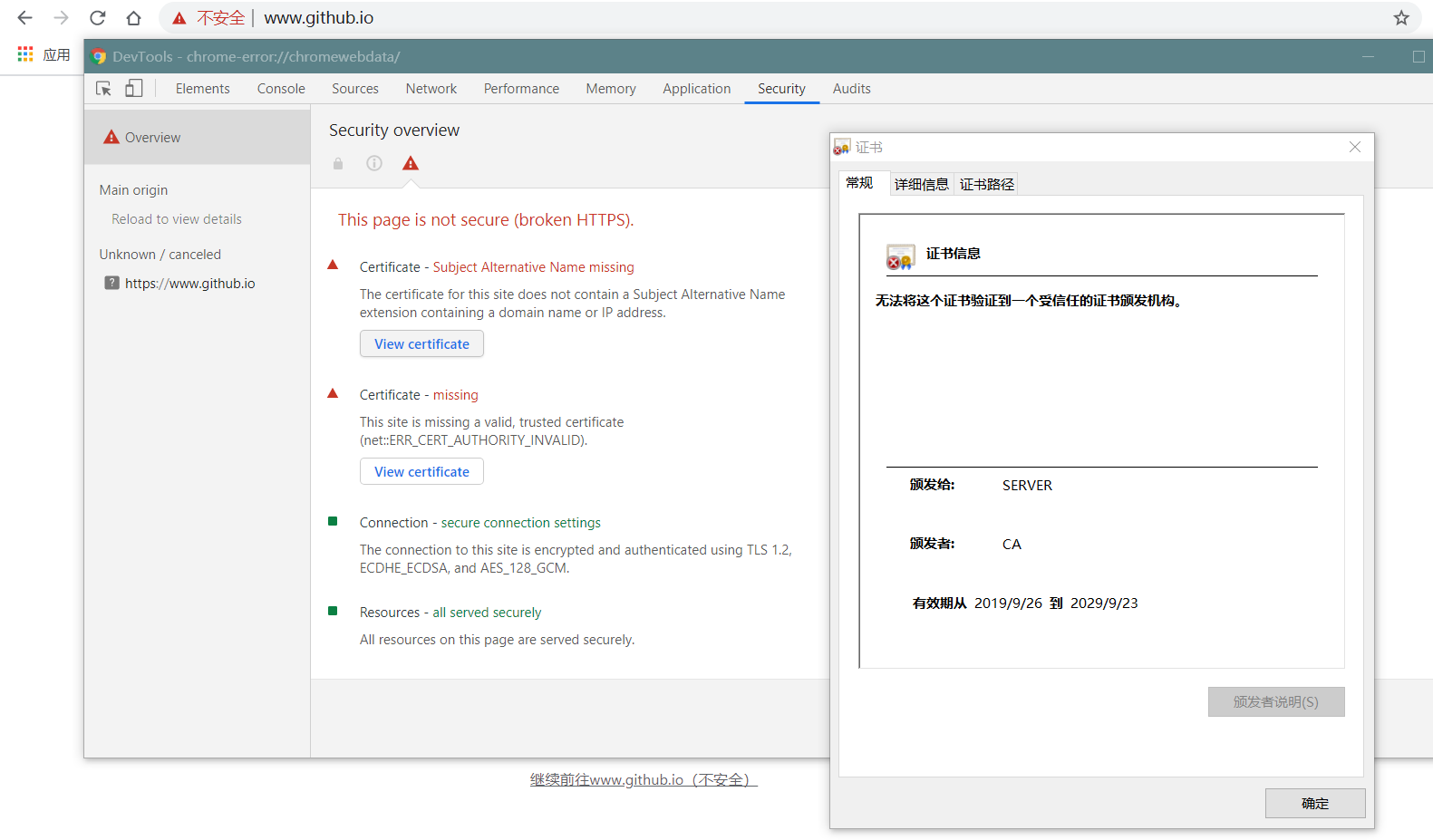Activate the inspect element picker in DevTools

103,88
